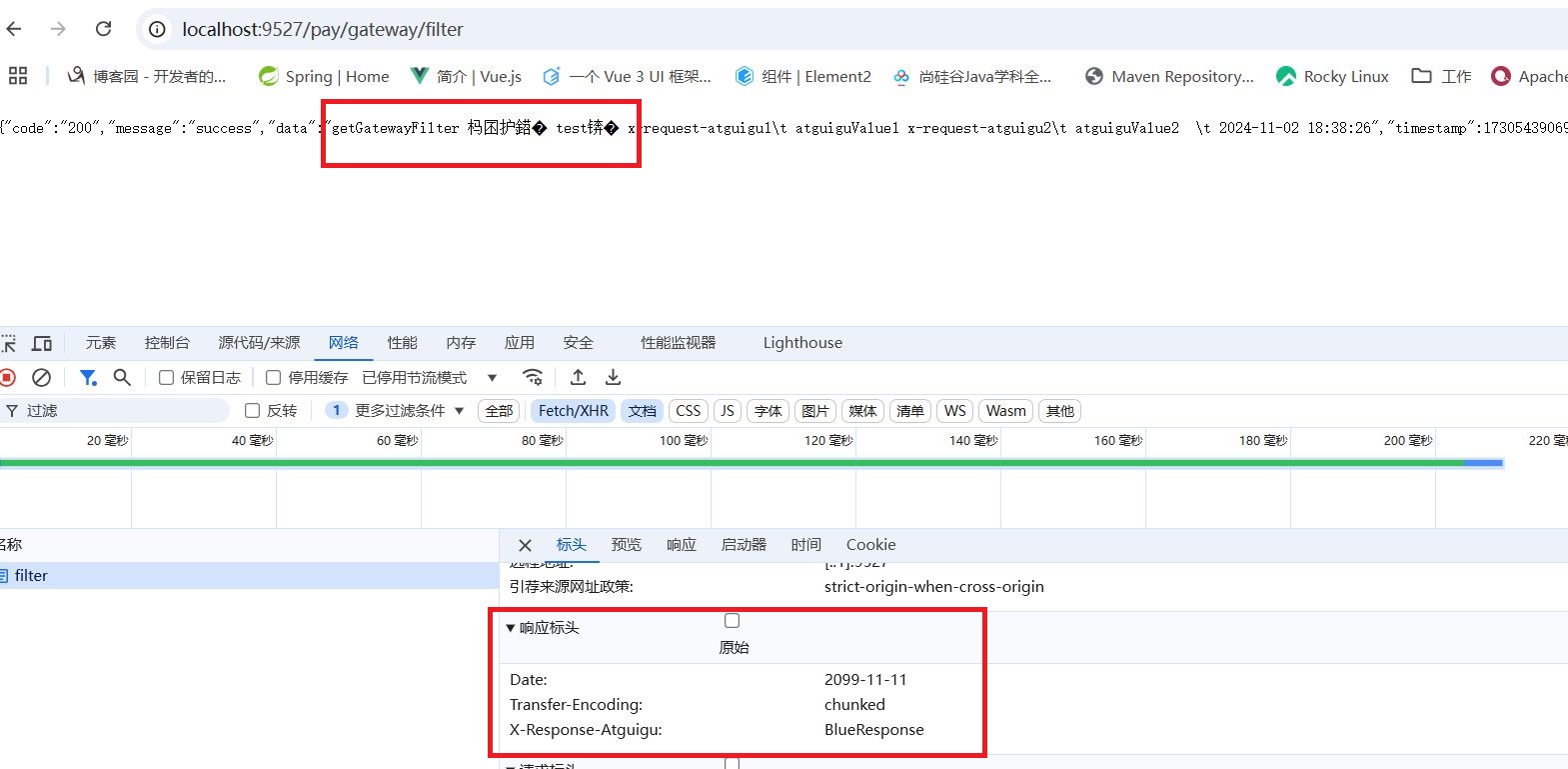Screen dimensions: 1568x769
Task: Clear the network log with the clear icon
Action: 41,377
